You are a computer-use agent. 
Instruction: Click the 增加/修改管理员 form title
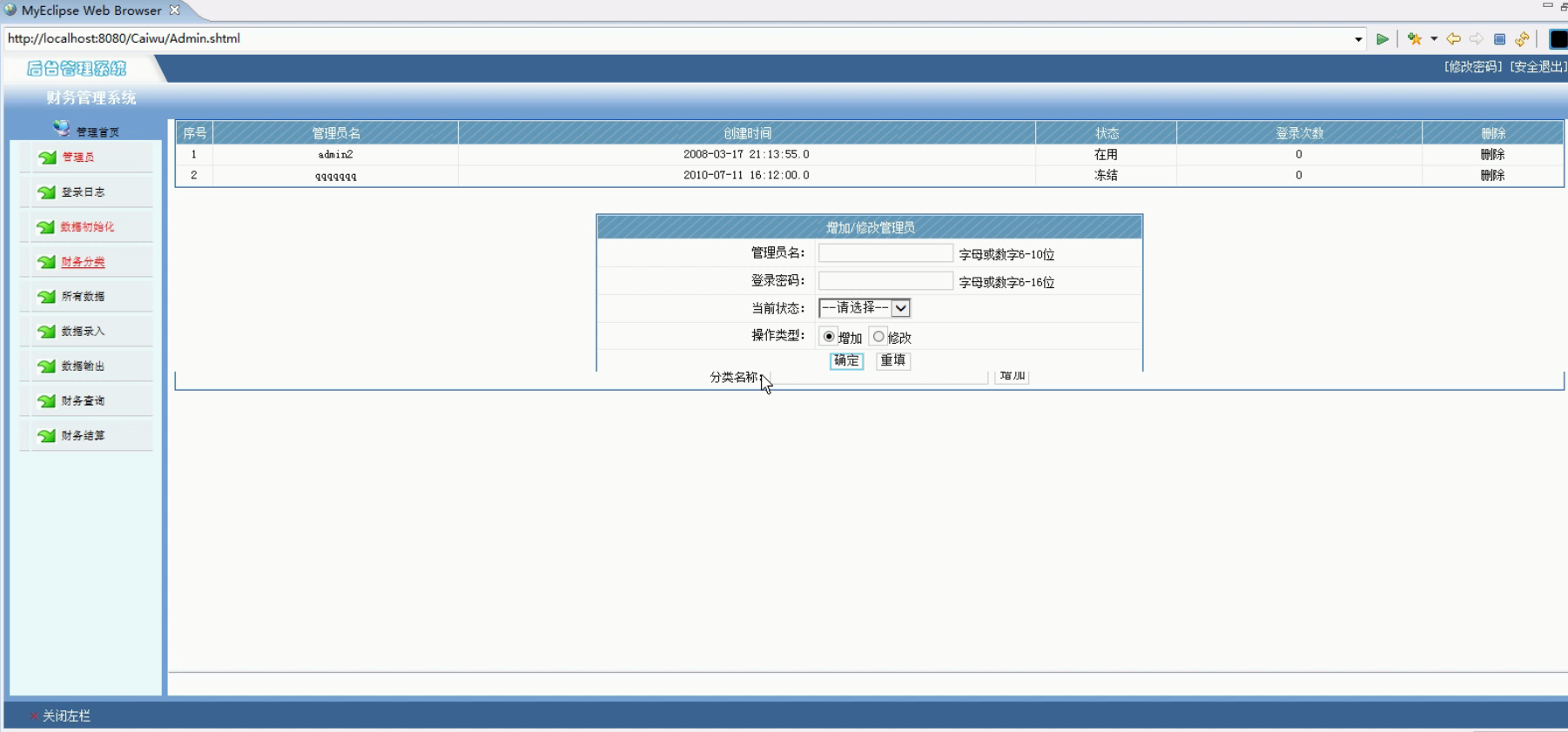coord(870,227)
